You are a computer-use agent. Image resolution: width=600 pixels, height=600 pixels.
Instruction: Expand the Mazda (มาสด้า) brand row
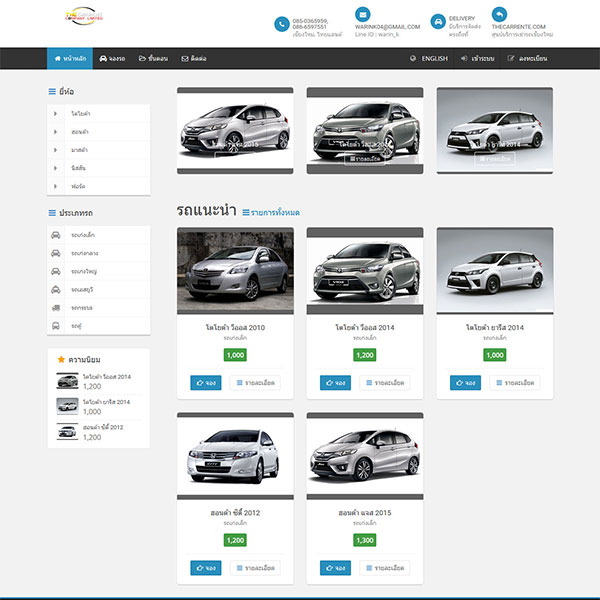coord(98,150)
